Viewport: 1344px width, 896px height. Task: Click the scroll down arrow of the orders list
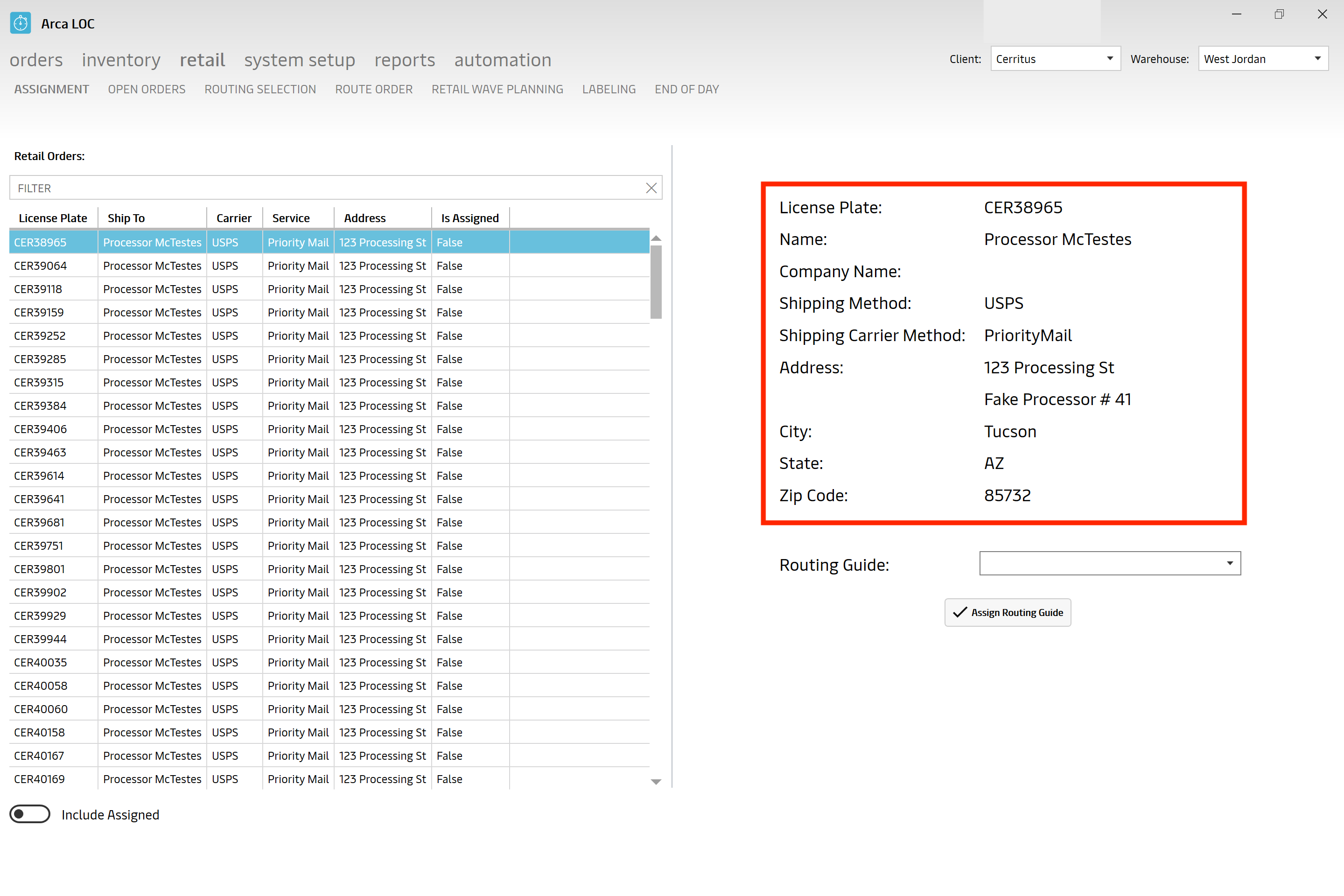(656, 781)
